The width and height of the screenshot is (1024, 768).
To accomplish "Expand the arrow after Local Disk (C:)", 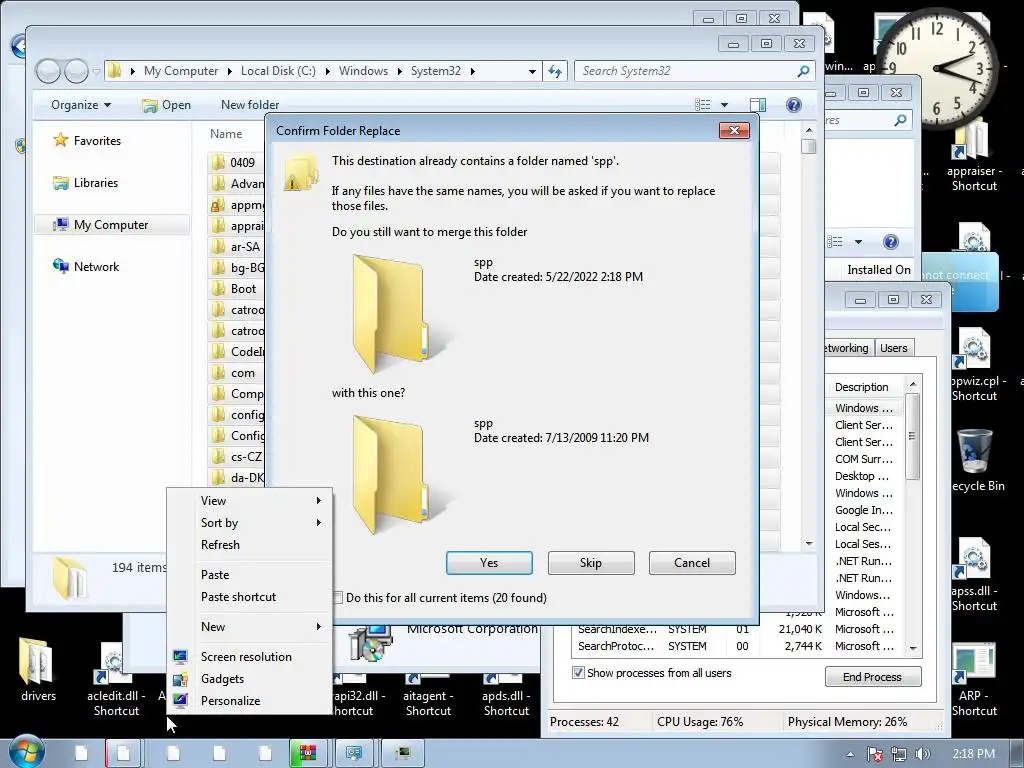I will click(x=328, y=71).
